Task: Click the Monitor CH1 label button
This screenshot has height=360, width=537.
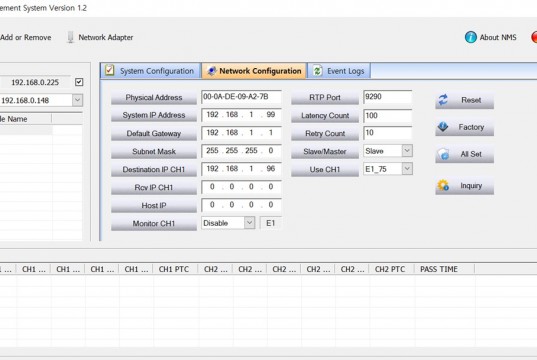Action: tap(154, 223)
